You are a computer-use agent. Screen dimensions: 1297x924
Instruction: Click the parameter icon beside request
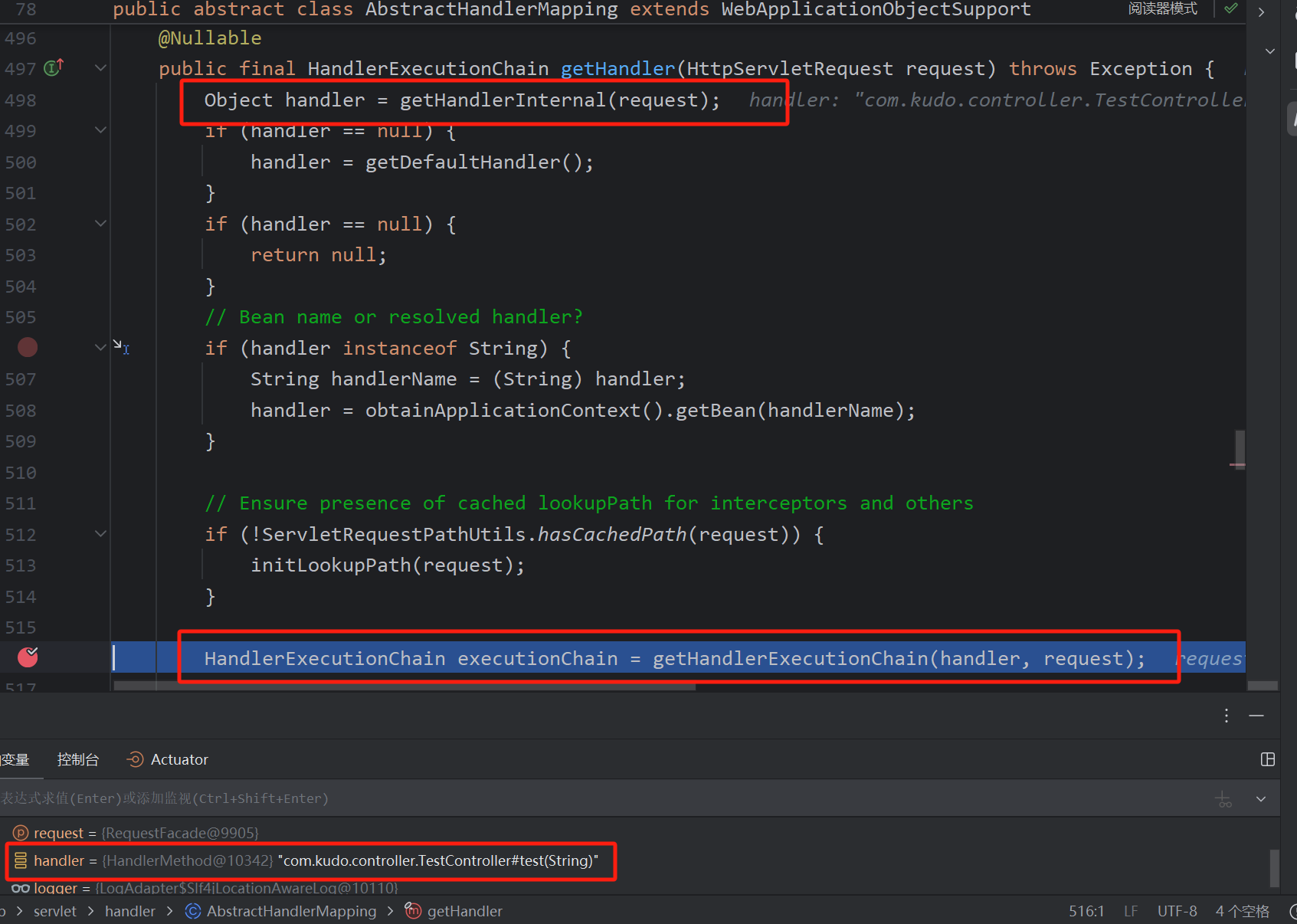21,833
